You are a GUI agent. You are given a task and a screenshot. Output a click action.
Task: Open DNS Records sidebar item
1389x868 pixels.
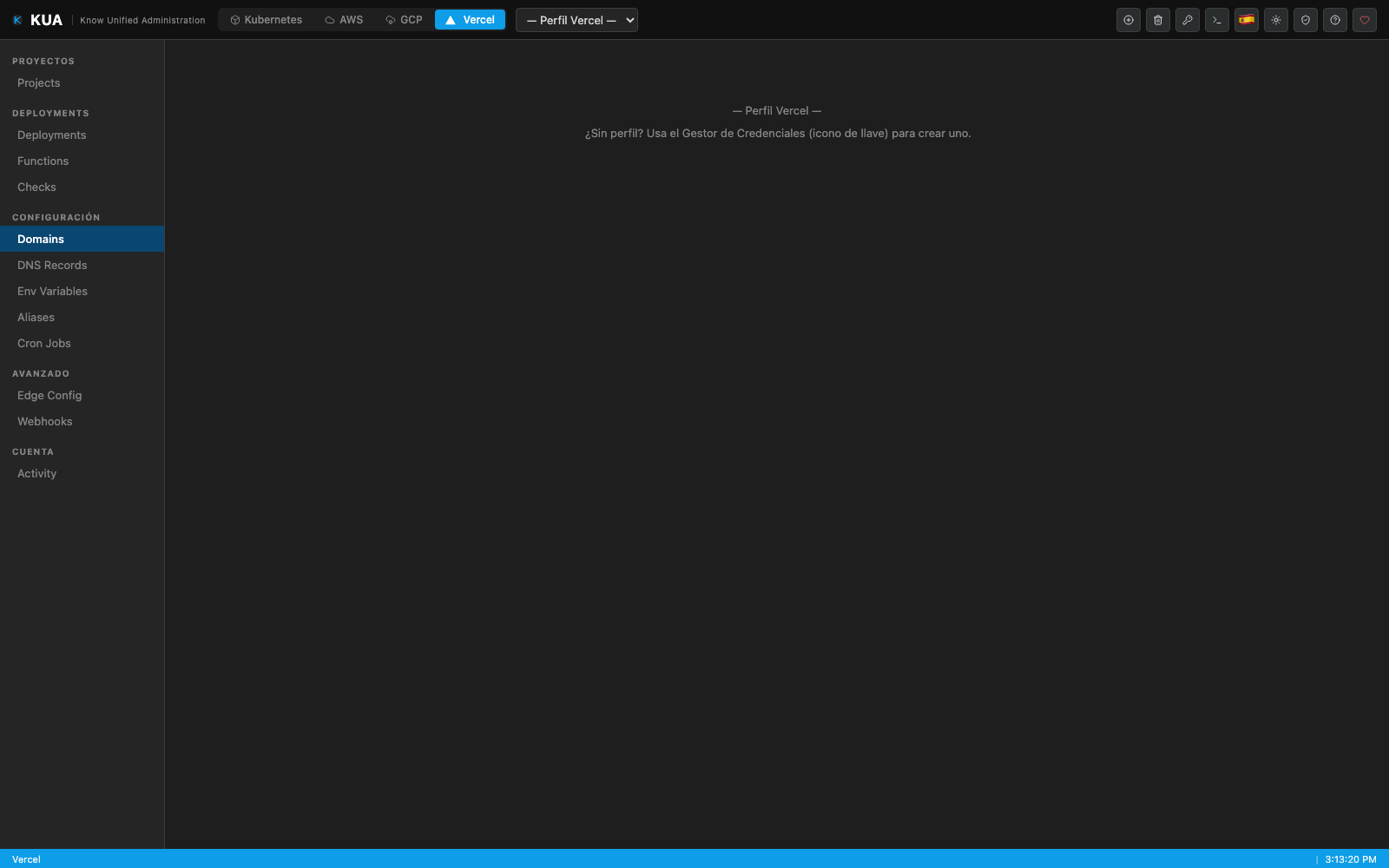pos(82,266)
